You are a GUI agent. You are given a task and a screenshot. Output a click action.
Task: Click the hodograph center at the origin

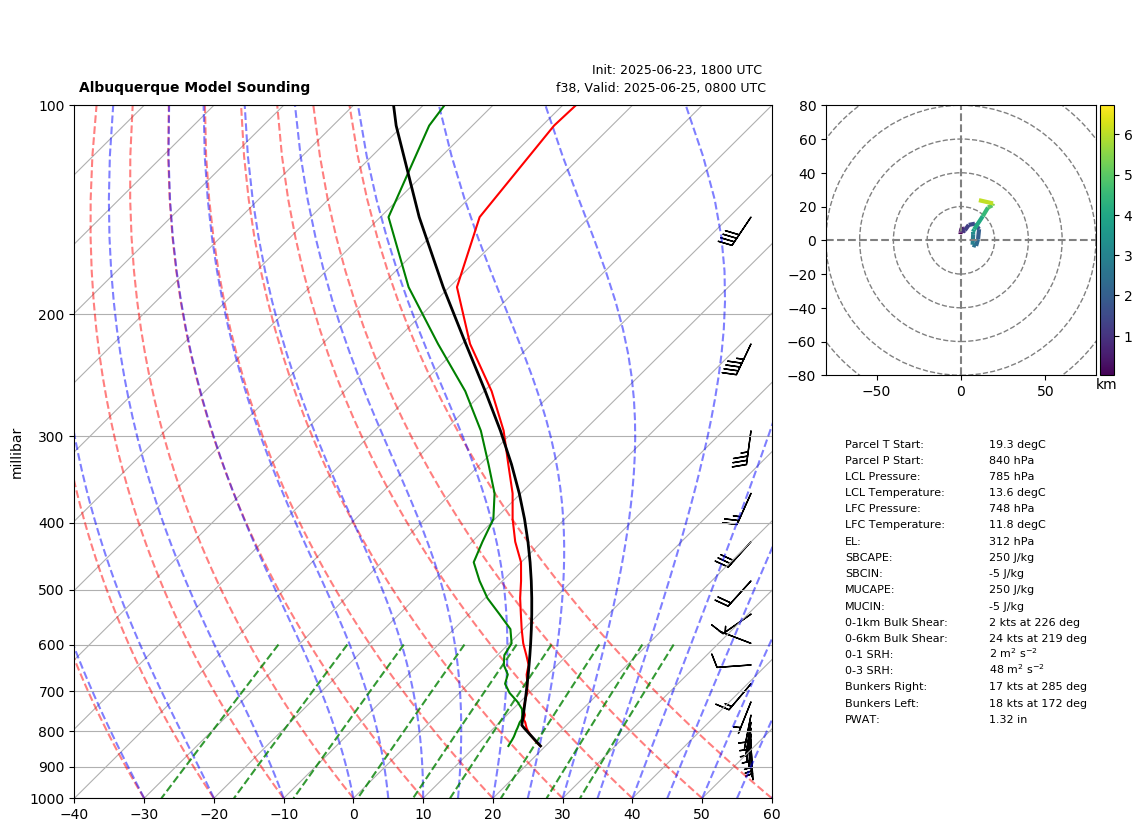[961, 240]
